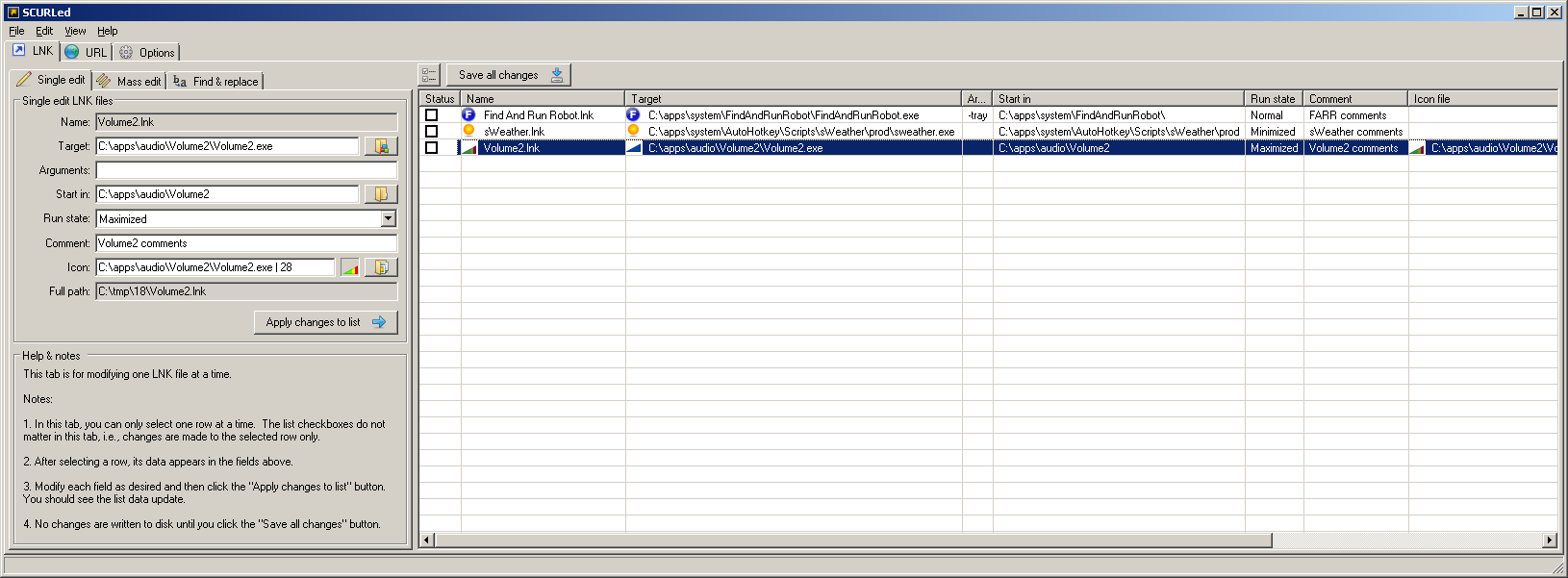Click the blue arrow on Apply changes button
The height and width of the screenshot is (578, 1568).
[x=379, y=322]
